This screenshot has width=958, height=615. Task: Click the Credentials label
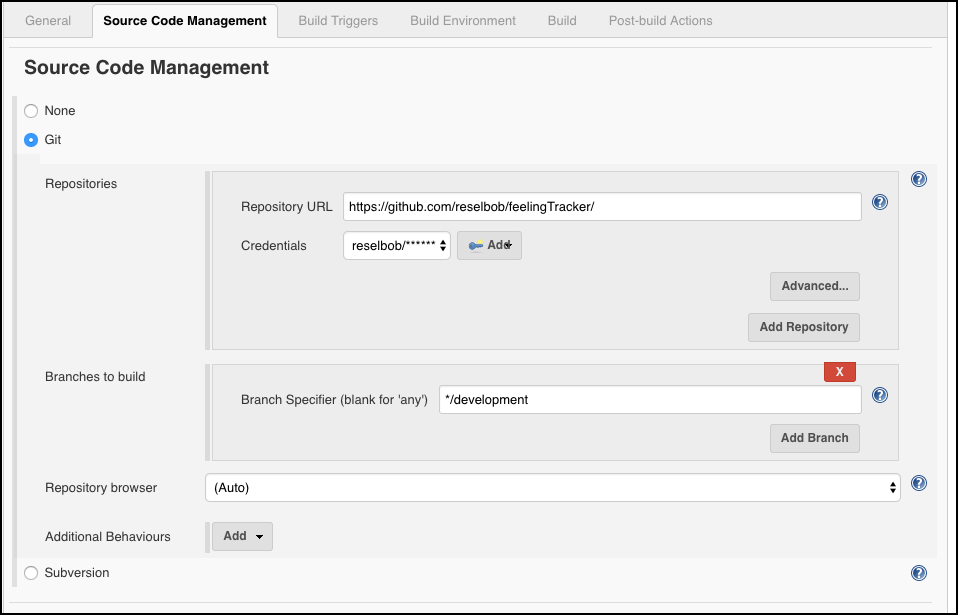pos(274,246)
